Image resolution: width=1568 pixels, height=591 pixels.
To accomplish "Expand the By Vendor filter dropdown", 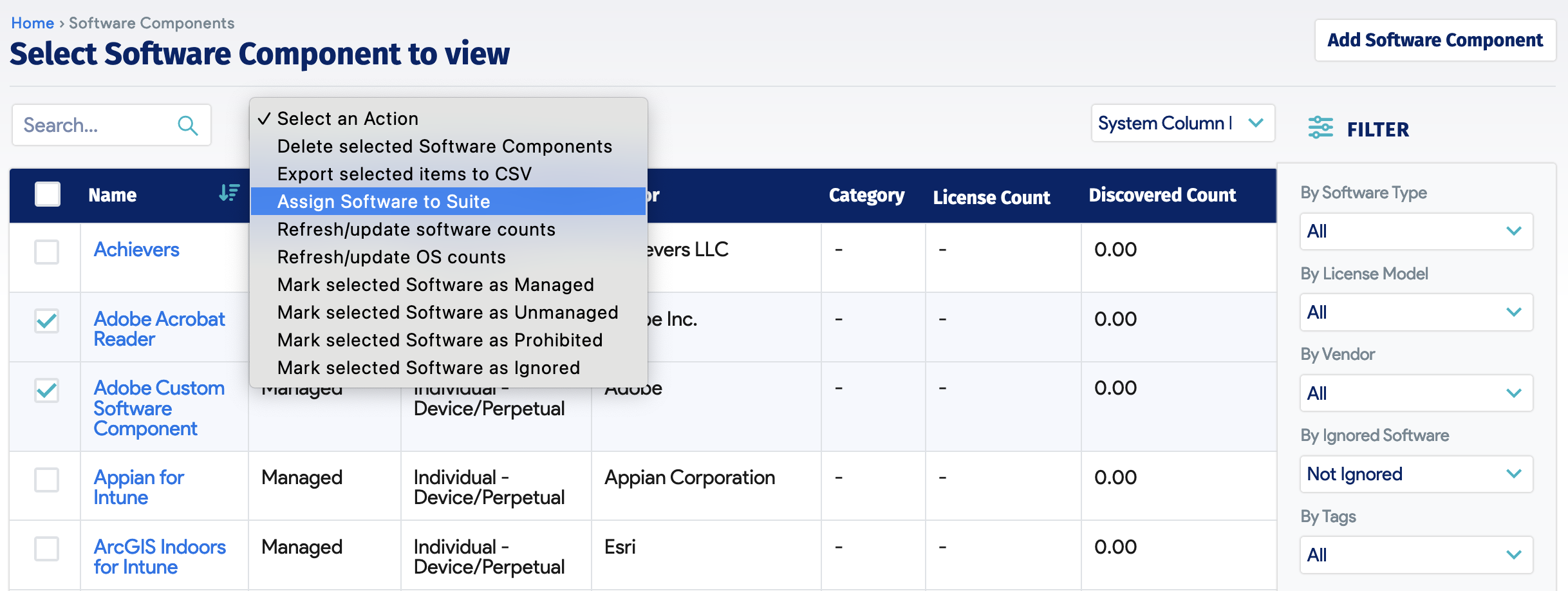I will (1415, 393).
